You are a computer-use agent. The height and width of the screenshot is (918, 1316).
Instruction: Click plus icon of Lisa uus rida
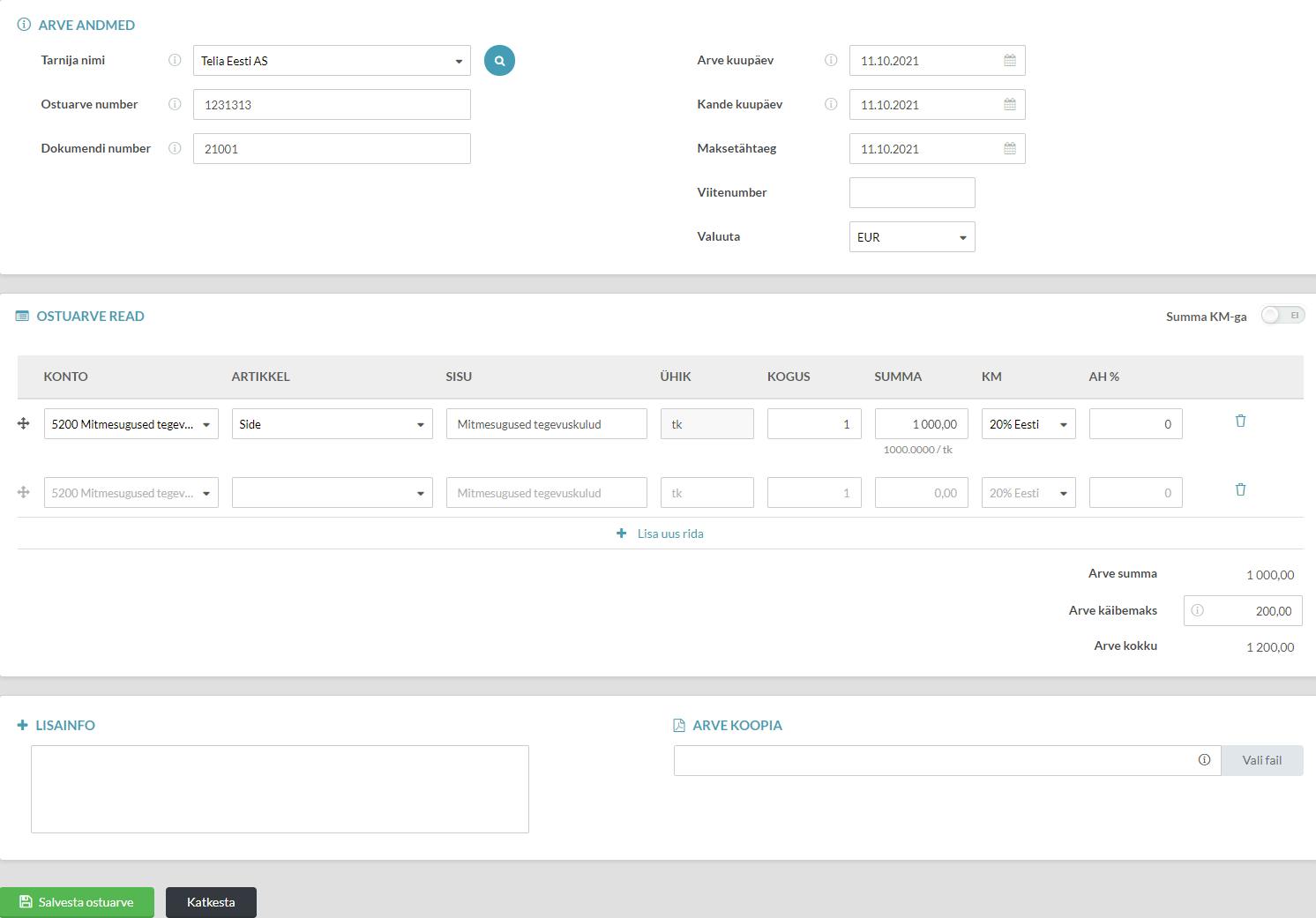pyautogui.click(x=622, y=534)
